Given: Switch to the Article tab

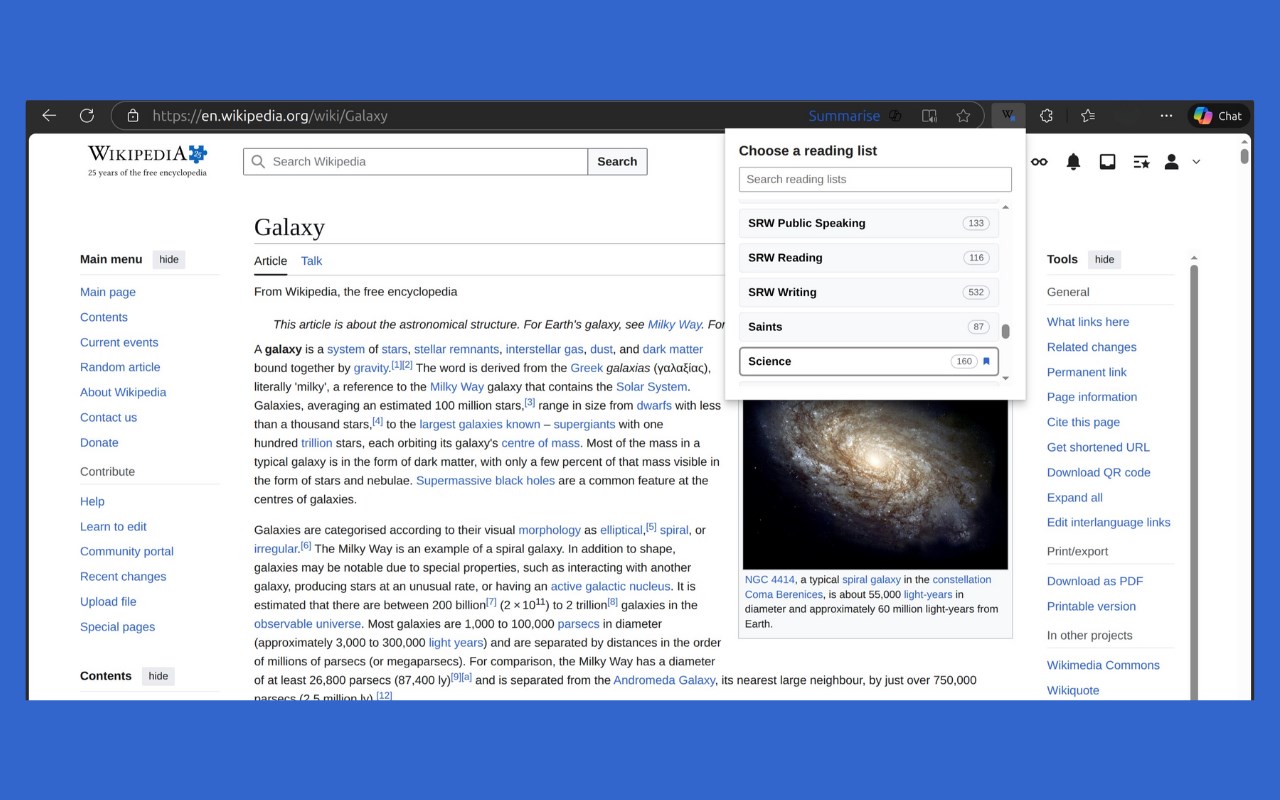Looking at the screenshot, I should click(x=270, y=261).
